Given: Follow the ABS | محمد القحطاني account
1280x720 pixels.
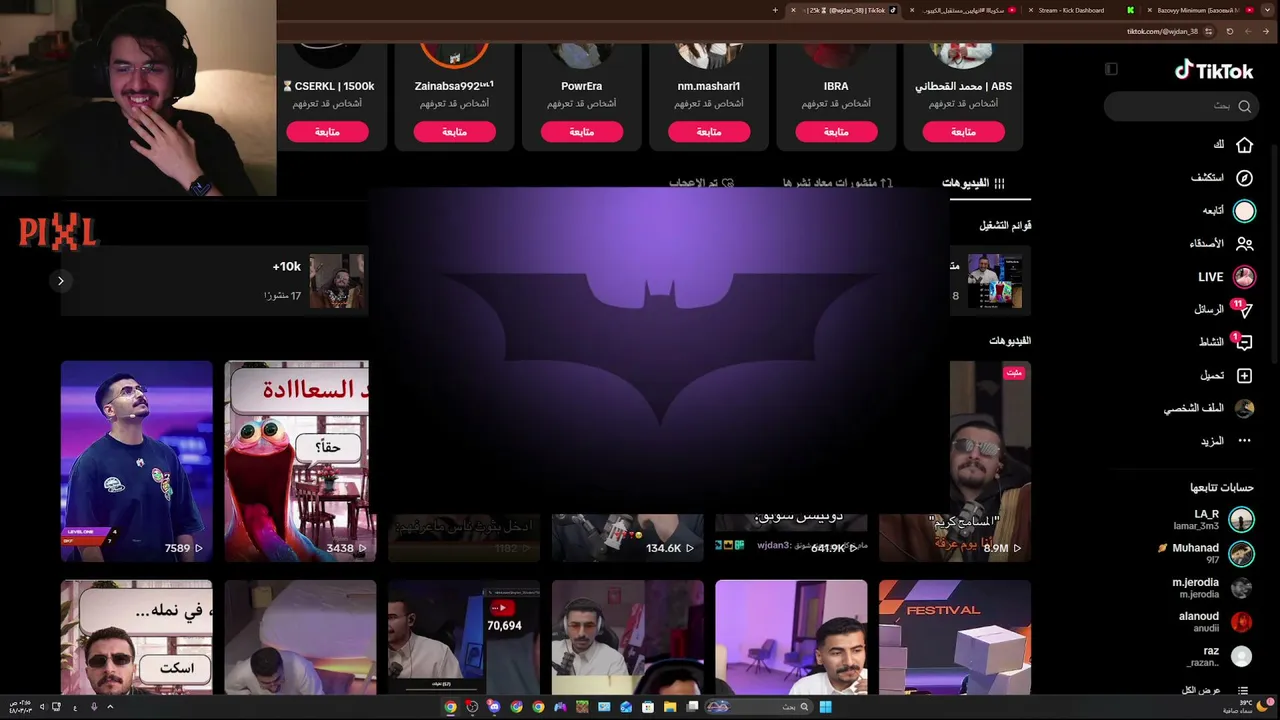Looking at the screenshot, I should tap(963, 132).
